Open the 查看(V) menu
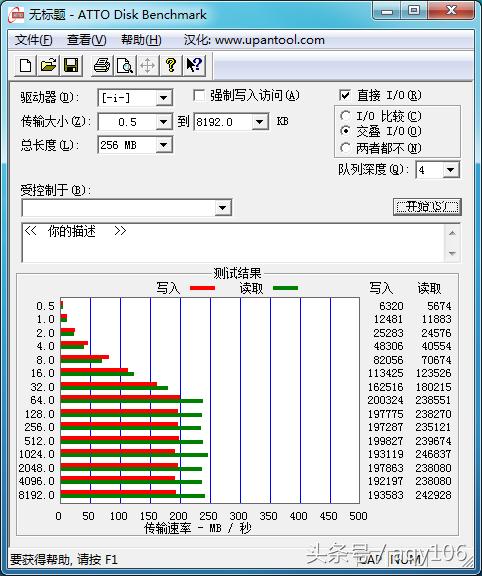482x576 pixels. [87, 40]
